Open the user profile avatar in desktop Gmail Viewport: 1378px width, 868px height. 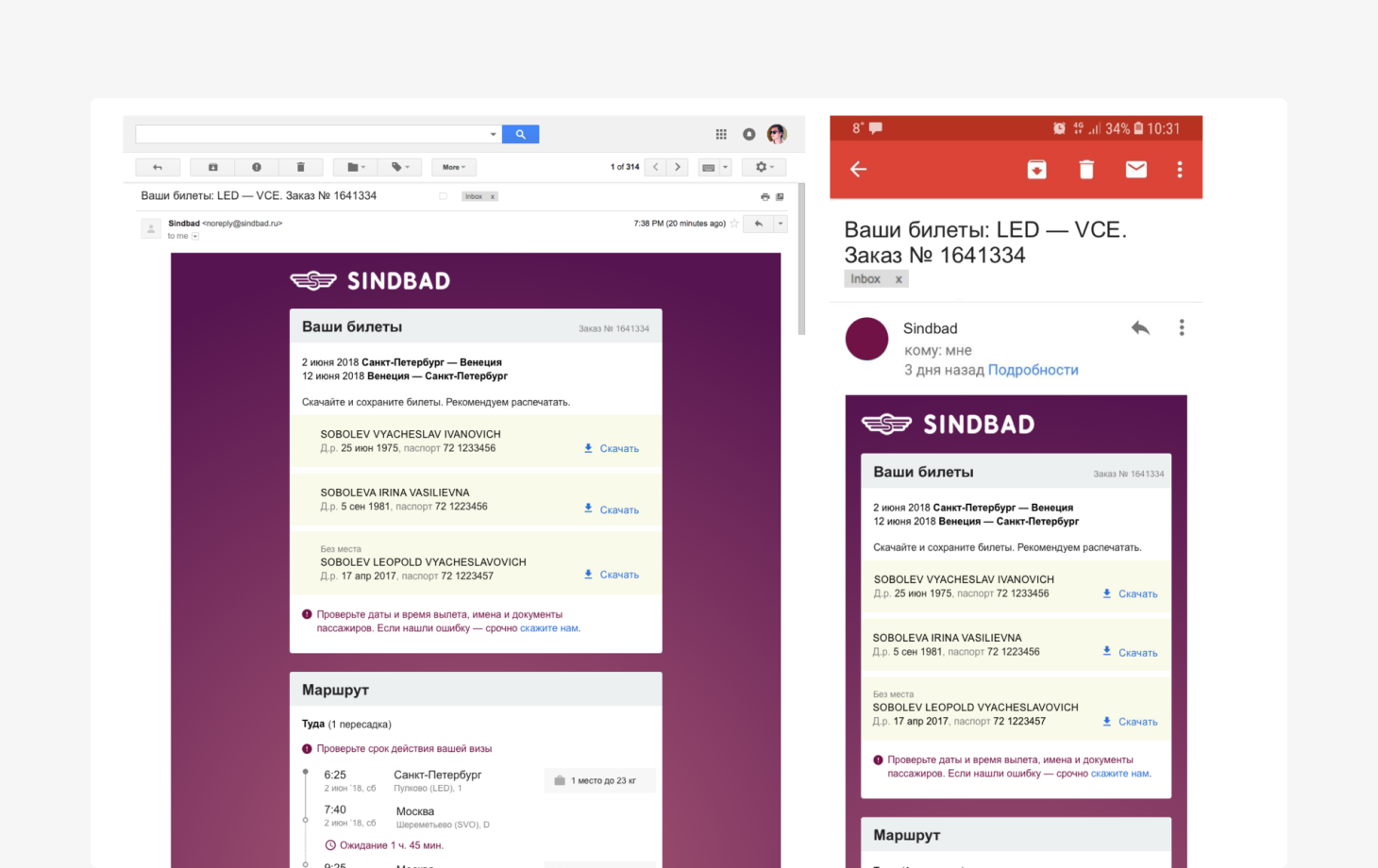coord(777,134)
